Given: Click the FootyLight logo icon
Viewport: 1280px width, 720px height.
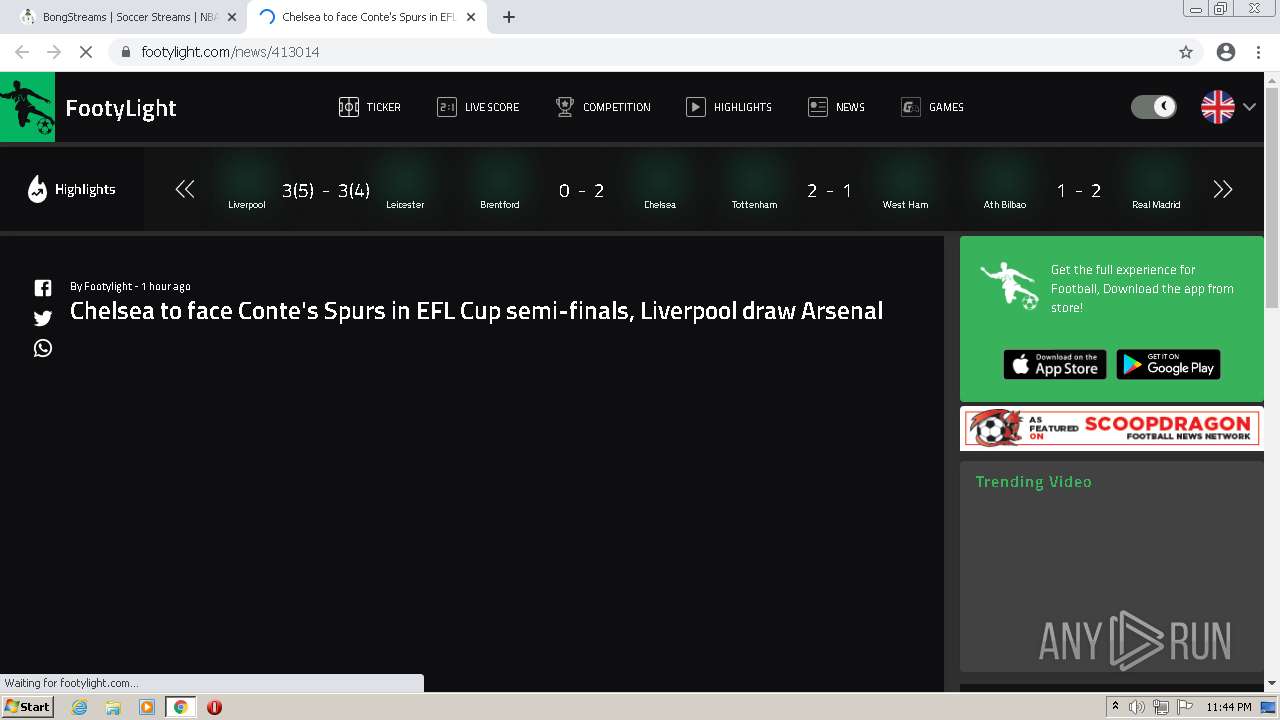Looking at the screenshot, I should click(x=28, y=107).
